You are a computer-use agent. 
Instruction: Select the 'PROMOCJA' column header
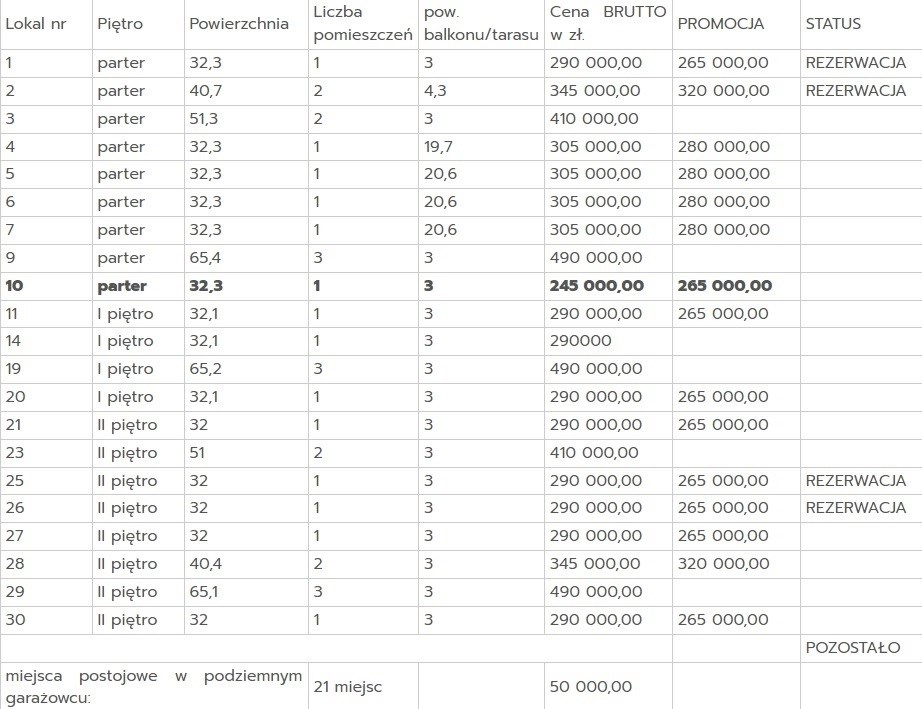[x=720, y=24]
